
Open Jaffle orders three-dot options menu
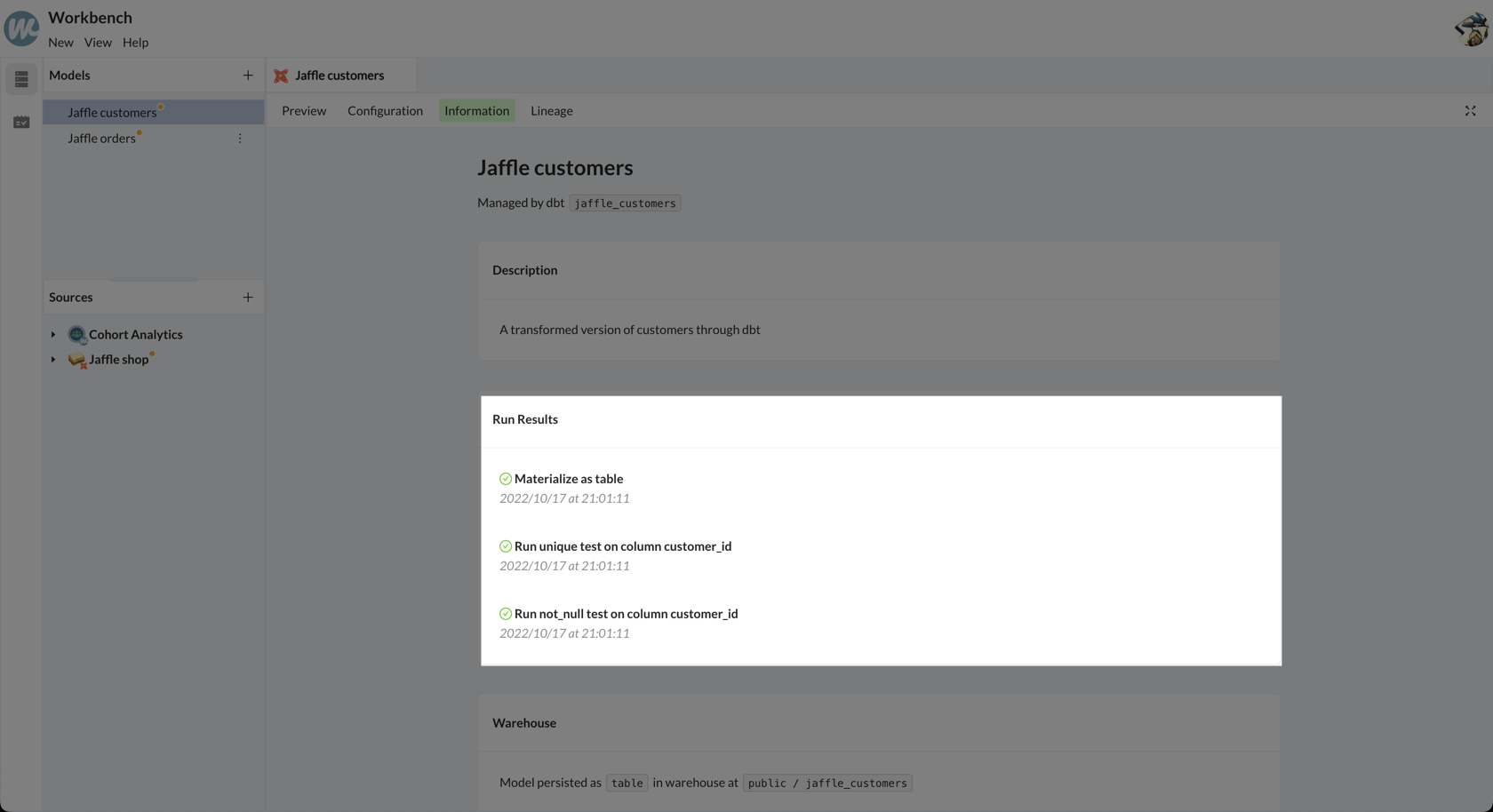click(x=240, y=139)
